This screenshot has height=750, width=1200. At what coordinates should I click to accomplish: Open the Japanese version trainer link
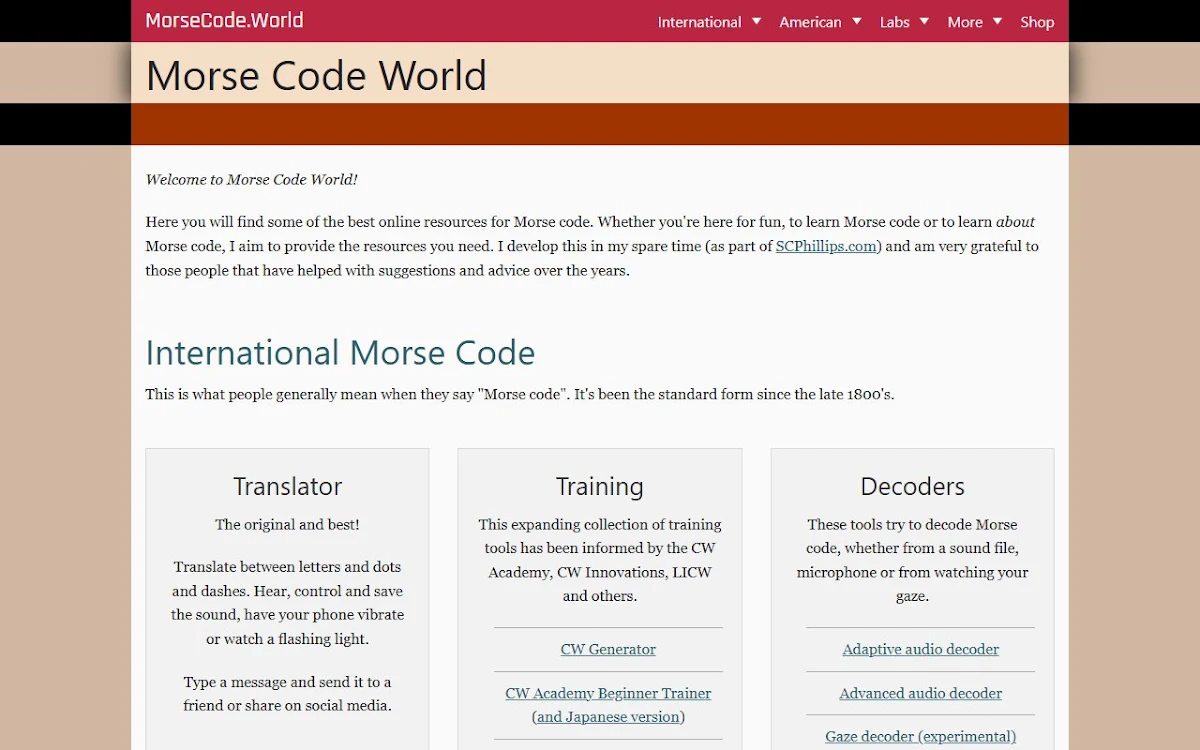pos(608,717)
